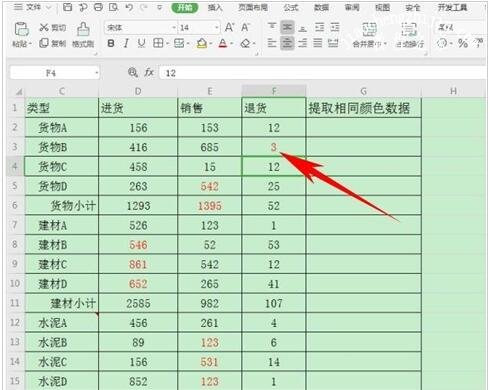
Task: Expand the quick access toolbar customize arrow
Action: (x=160, y=7)
